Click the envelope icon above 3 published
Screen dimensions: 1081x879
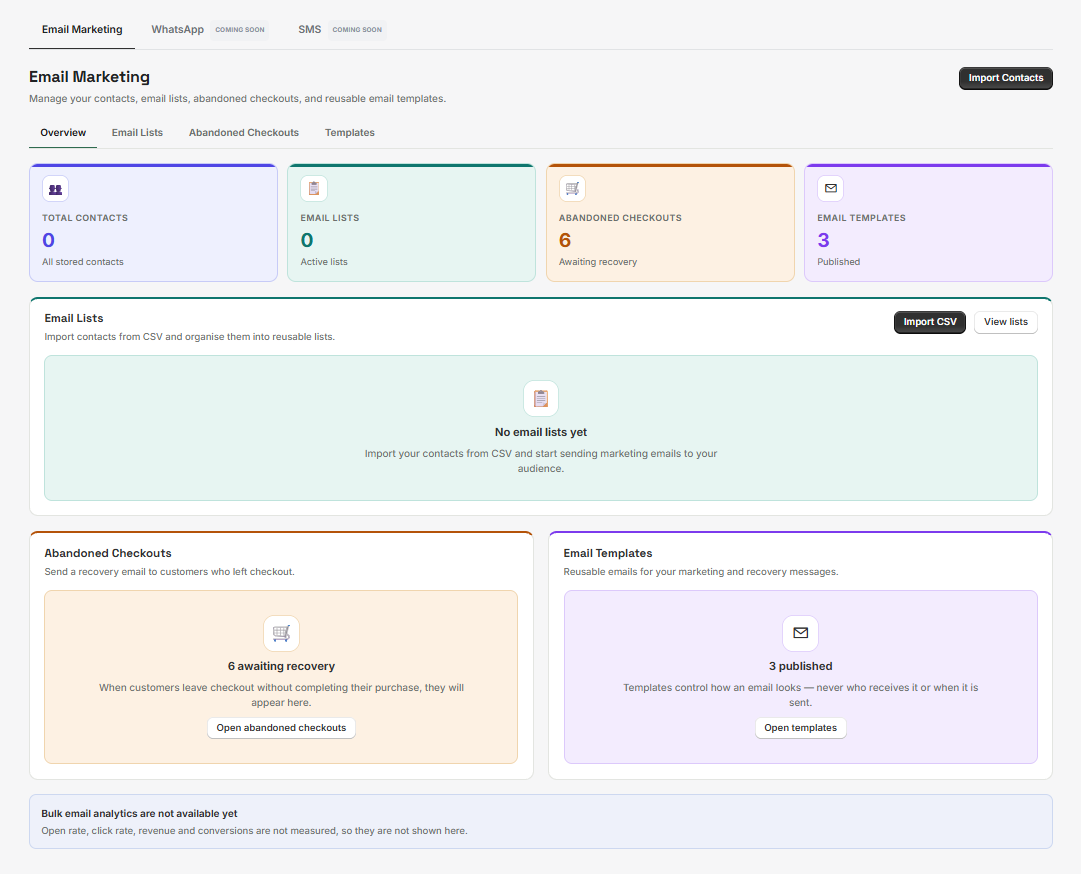tap(800, 636)
